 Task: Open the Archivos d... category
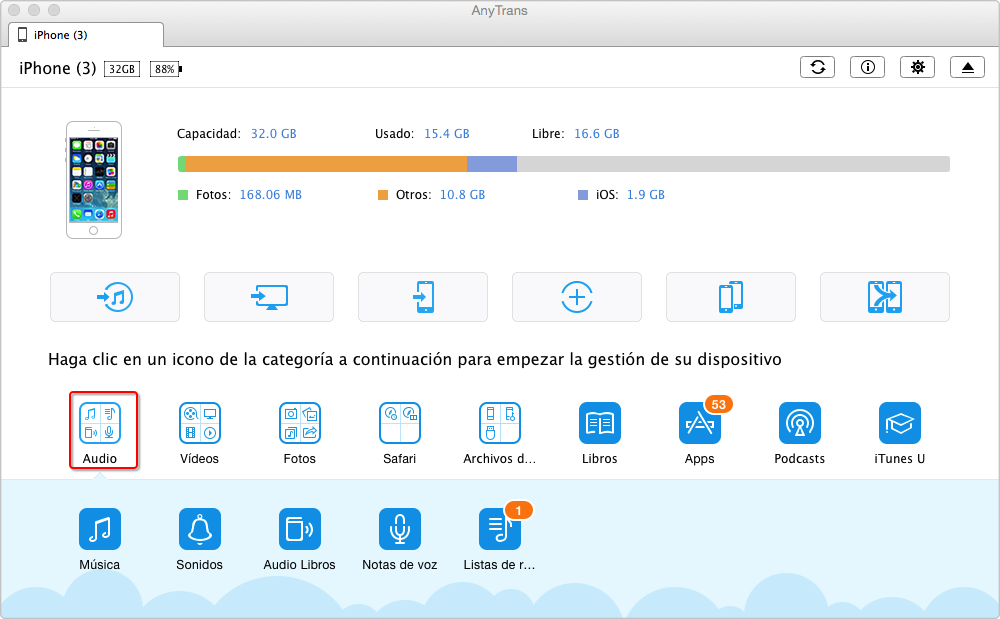point(500,423)
